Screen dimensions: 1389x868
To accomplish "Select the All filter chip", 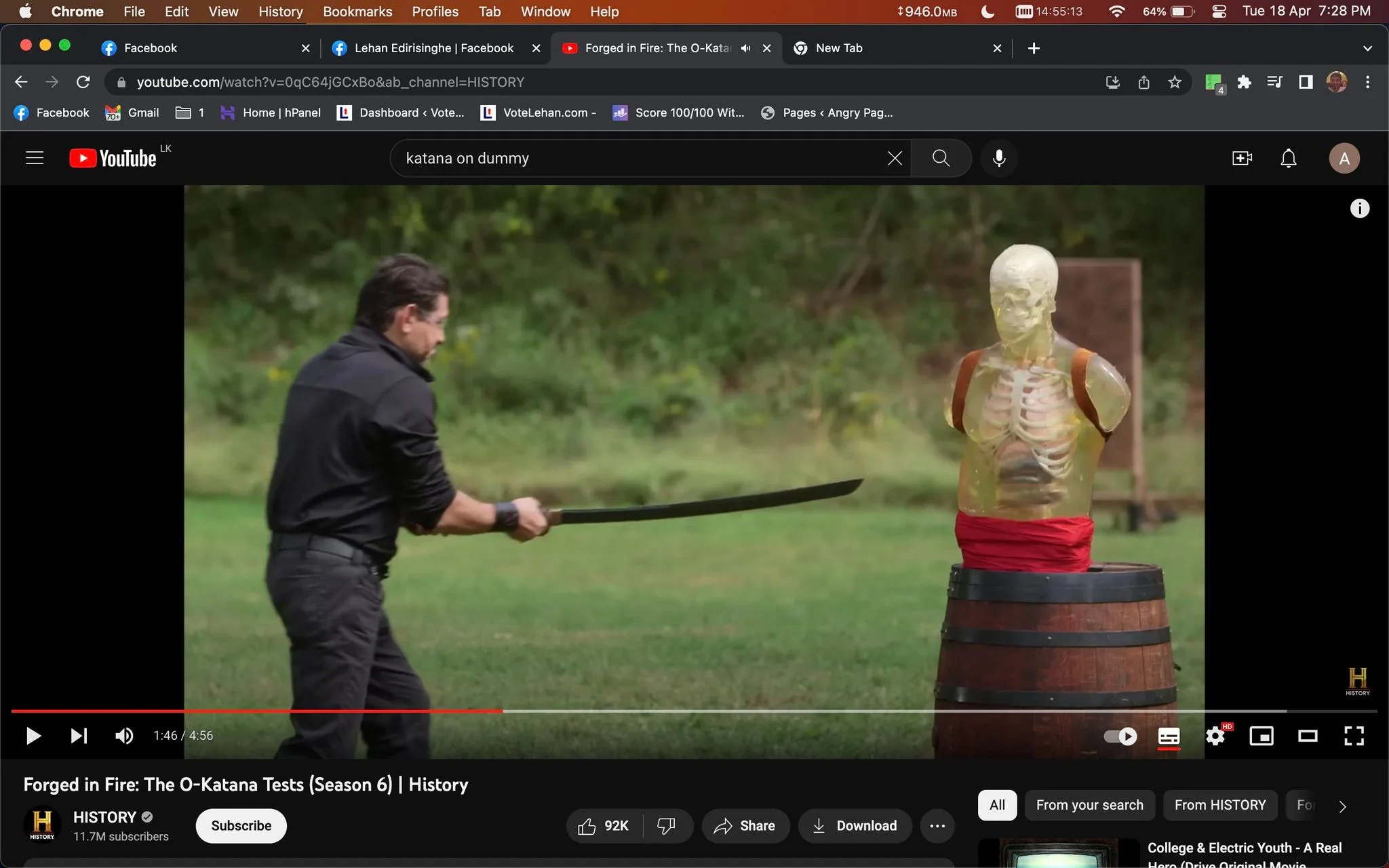I will [x=997, y=805].
